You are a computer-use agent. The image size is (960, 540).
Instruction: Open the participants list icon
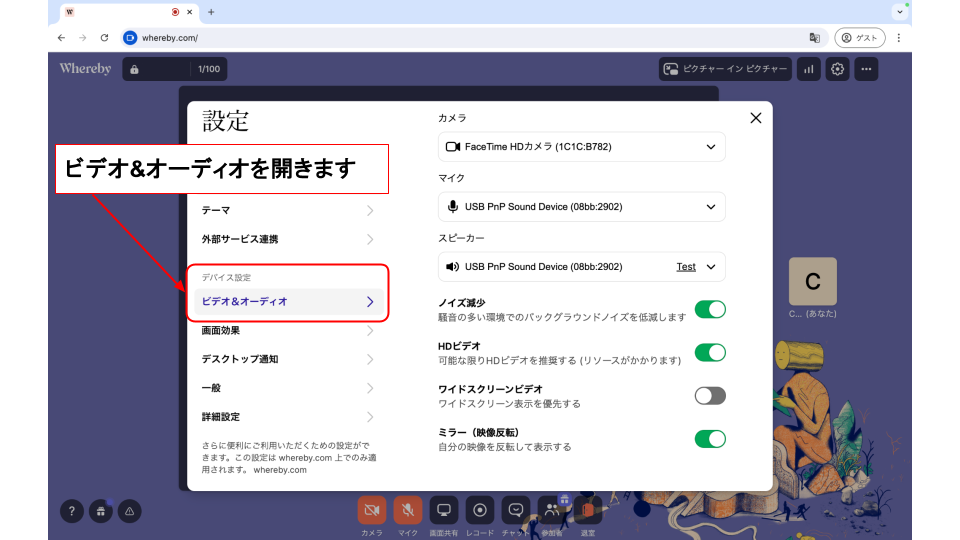[x=552, y=510]
